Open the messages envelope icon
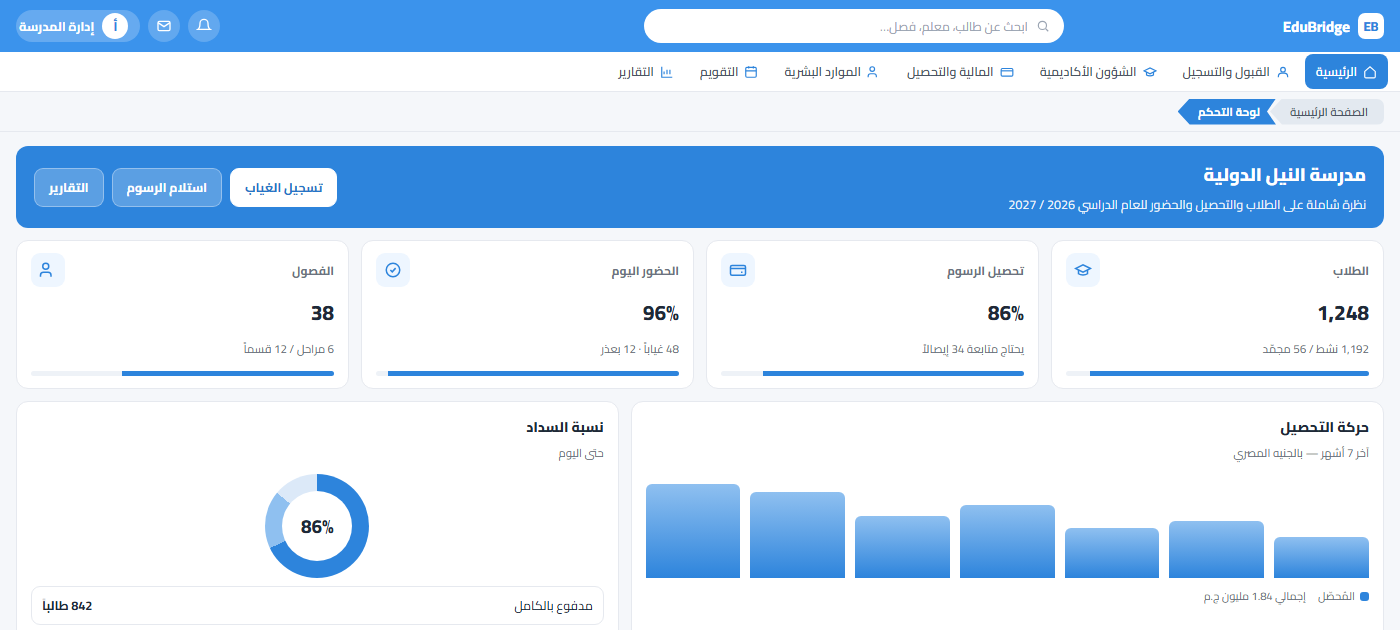1400x630 pixels. point(164,26)
